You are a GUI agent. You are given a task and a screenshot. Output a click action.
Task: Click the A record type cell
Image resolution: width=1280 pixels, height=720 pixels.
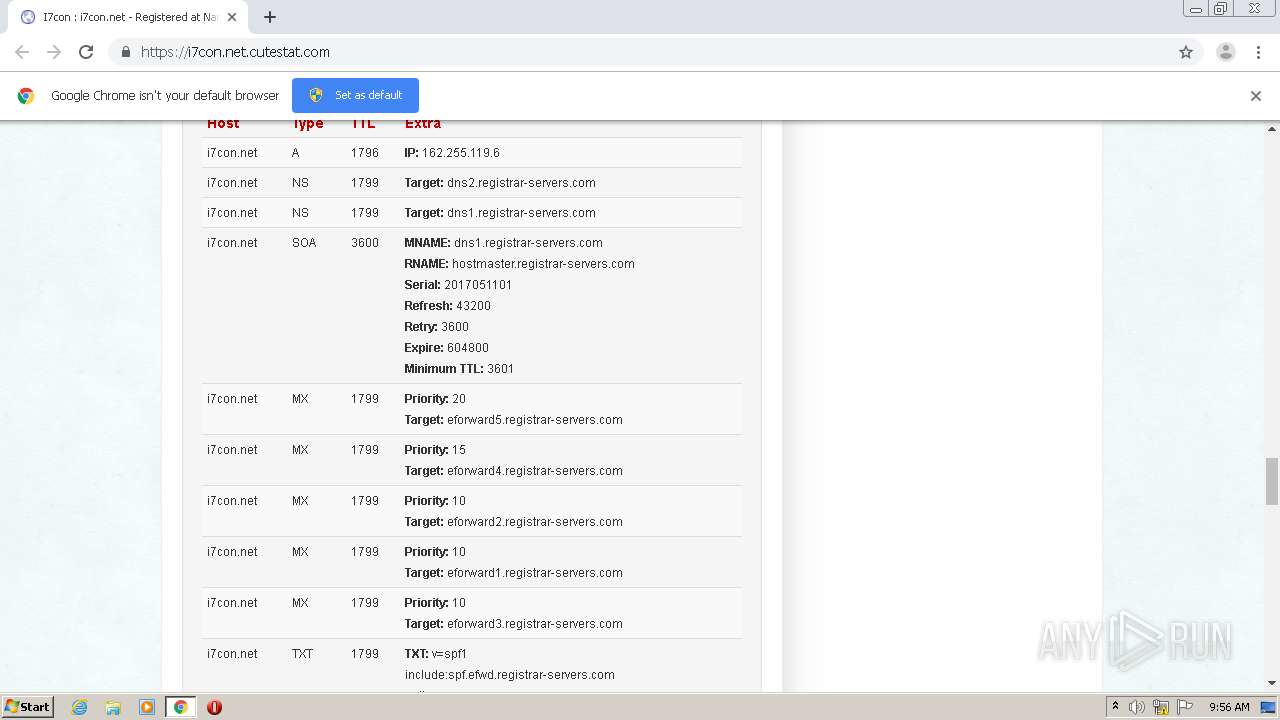296,153
